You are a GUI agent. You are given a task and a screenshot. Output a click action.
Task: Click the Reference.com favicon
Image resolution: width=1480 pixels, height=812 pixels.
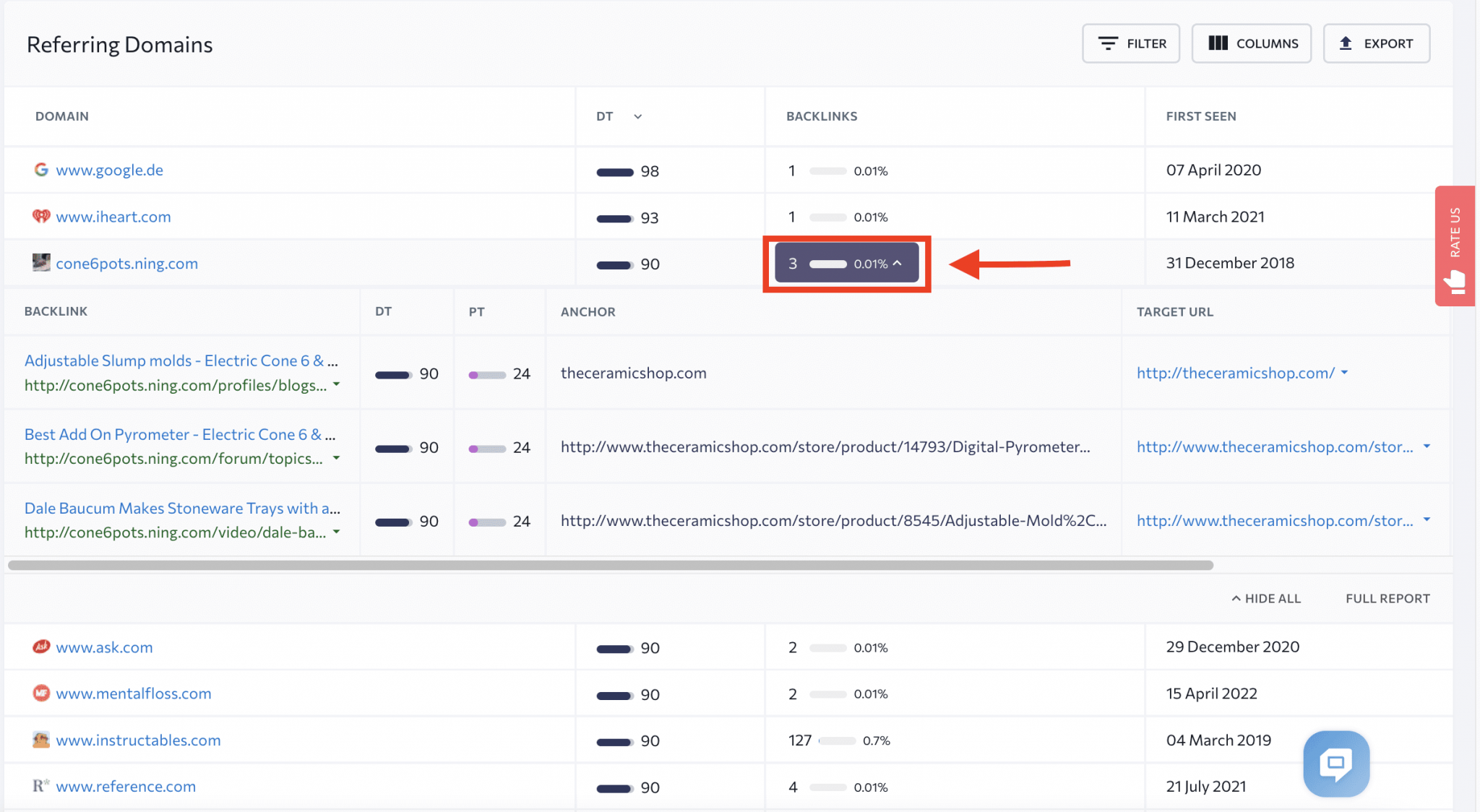coord(41,786)
